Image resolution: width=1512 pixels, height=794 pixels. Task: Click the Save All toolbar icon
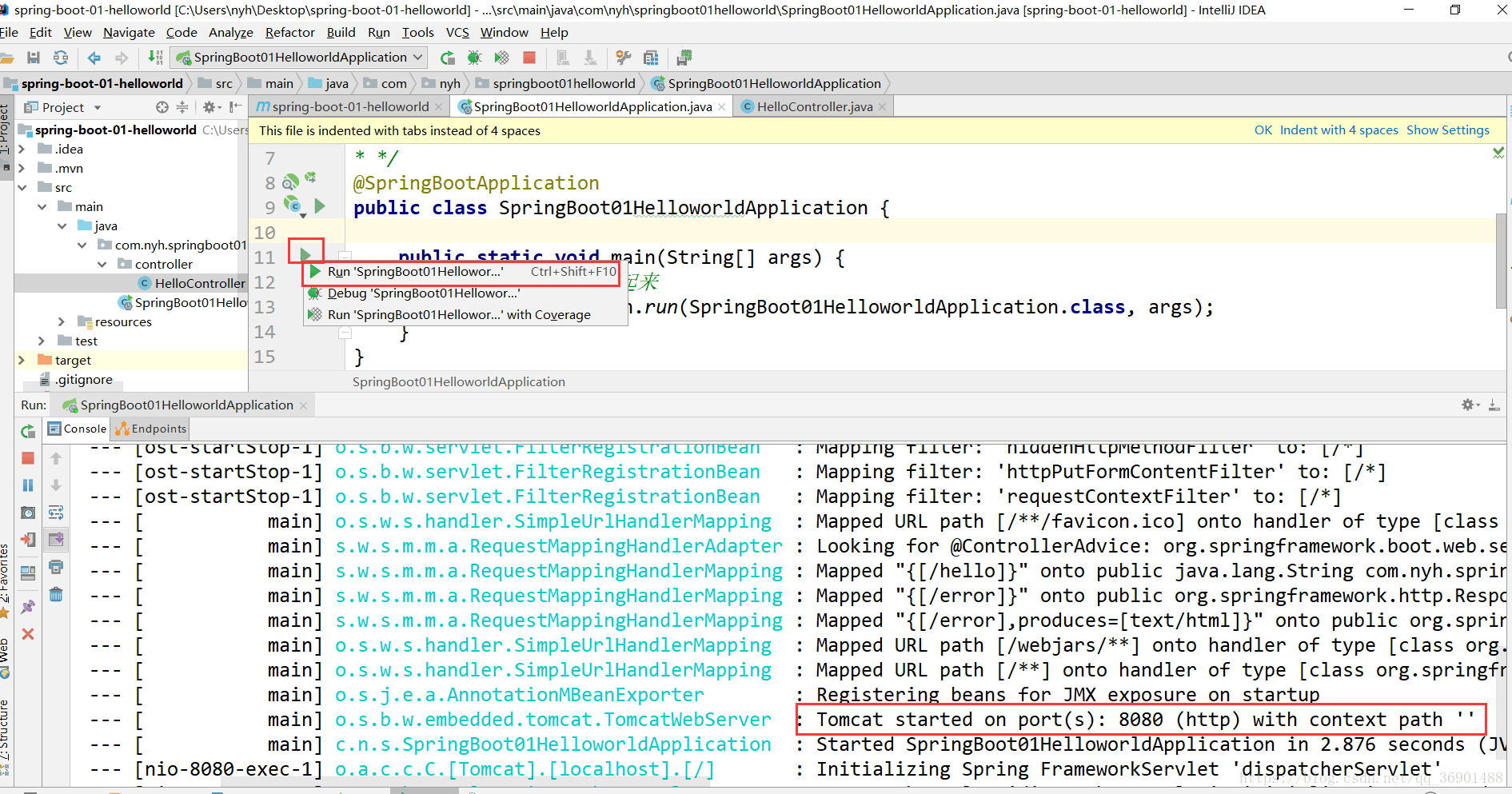pyautogui.click(x=34, y=58)
